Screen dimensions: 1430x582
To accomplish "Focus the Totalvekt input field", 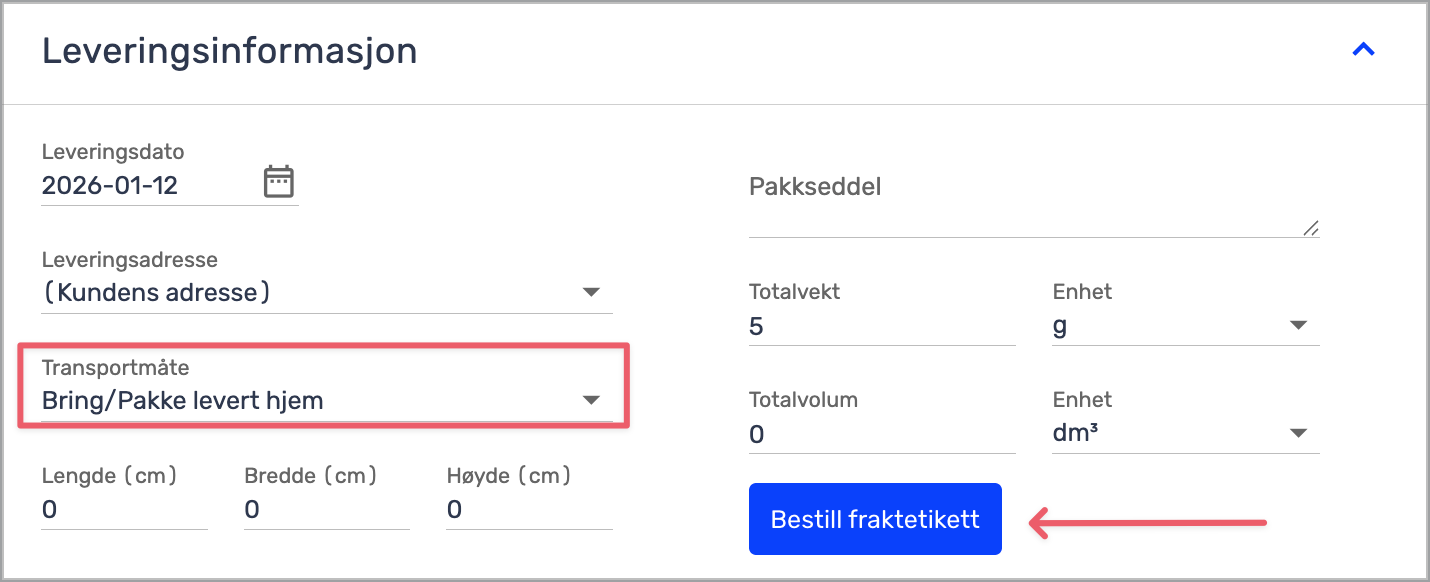I will pyautogui.click(x=880, y=326).
